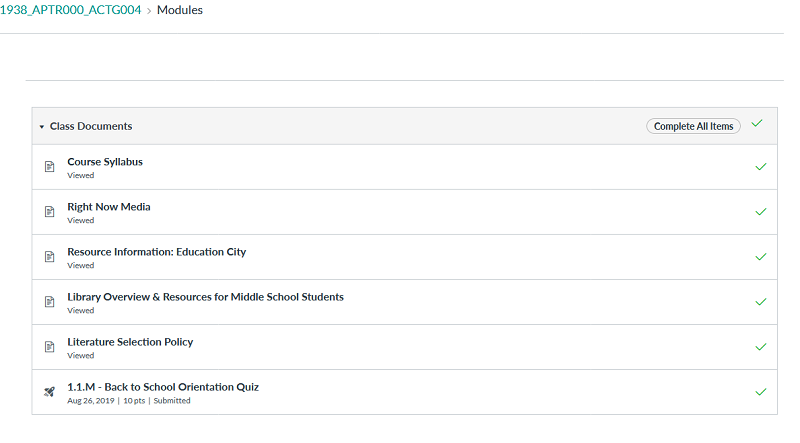Click the page icon beside Right Now Media
This screenshot has height=443, width=800.
pos(49,212)
